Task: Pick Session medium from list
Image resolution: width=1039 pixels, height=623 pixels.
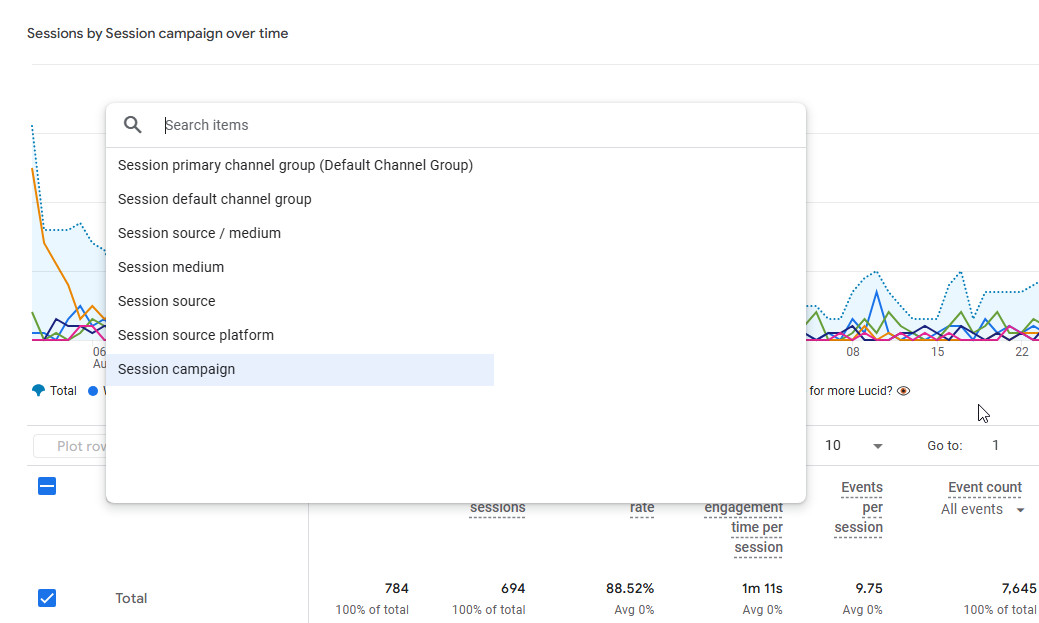Action: pos(171,267)
